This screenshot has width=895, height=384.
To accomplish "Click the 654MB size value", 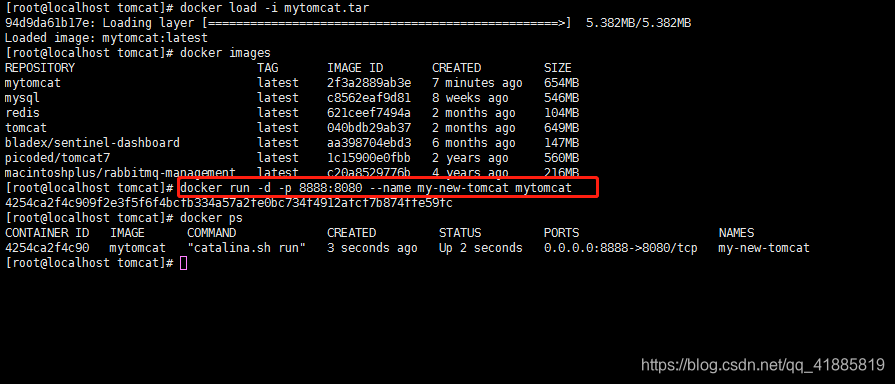I will tap(561, 83).
